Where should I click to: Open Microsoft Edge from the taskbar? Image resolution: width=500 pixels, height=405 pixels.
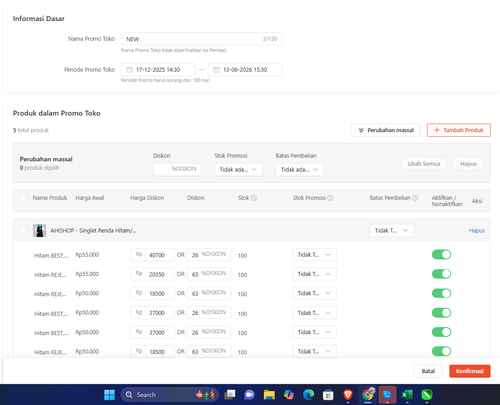pyautogui.click(x=308, y=395)
